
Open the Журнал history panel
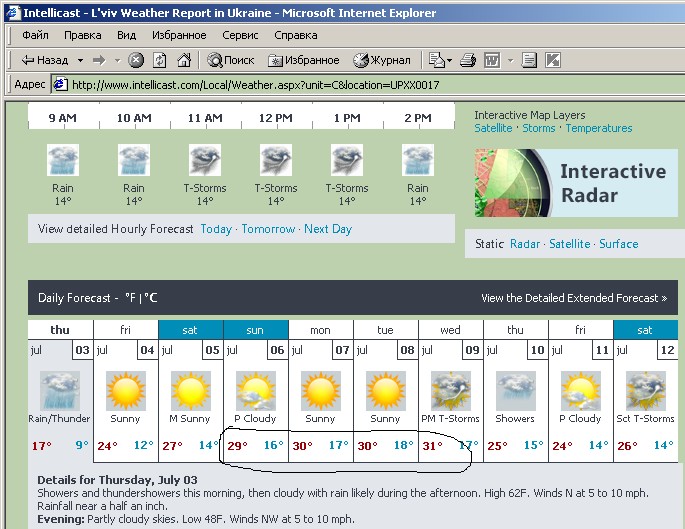(382, 60)
